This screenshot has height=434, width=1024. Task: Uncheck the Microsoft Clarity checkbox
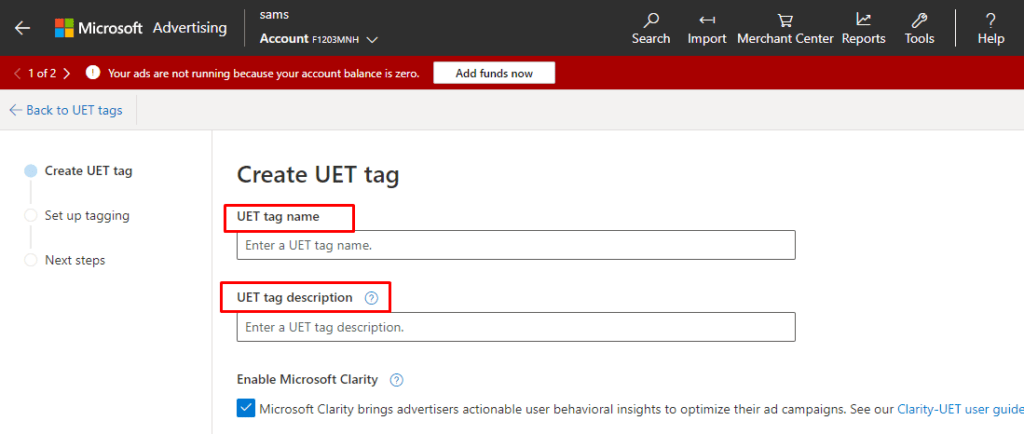pyautogui.click(x=246, y=409)
